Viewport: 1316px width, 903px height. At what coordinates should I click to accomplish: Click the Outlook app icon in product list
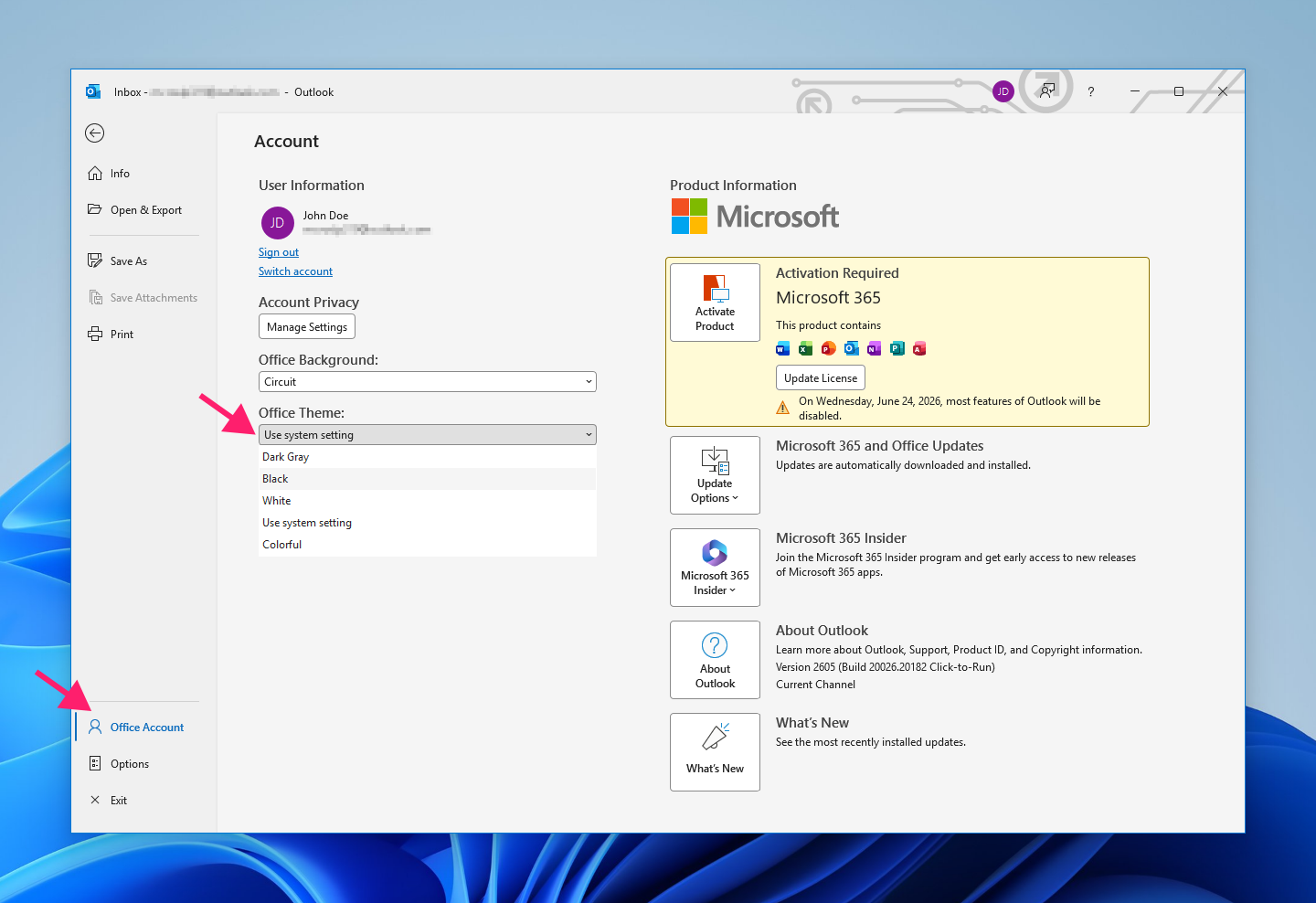tap(851, 348)
